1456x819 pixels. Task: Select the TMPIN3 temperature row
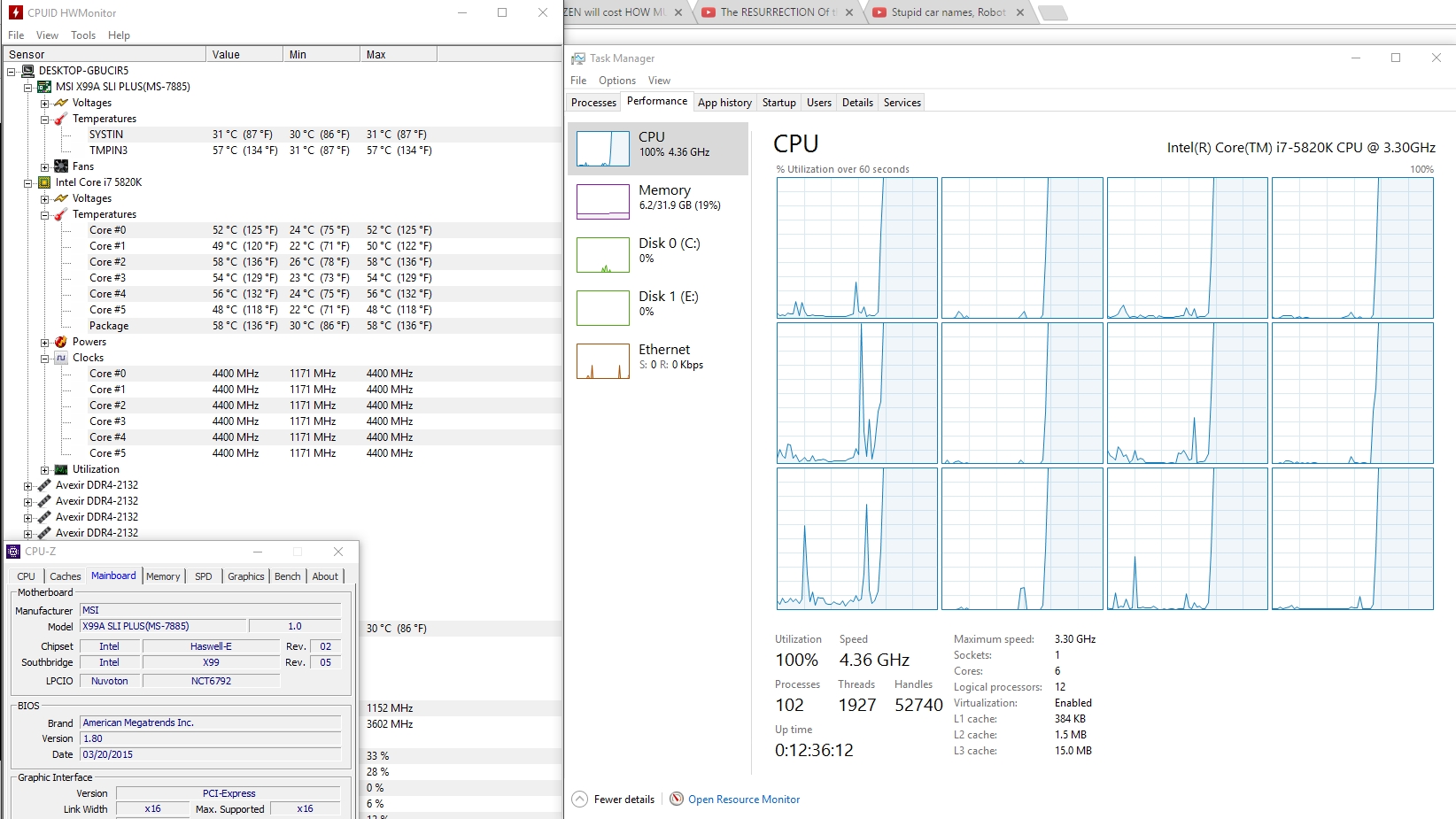point(282,151)
